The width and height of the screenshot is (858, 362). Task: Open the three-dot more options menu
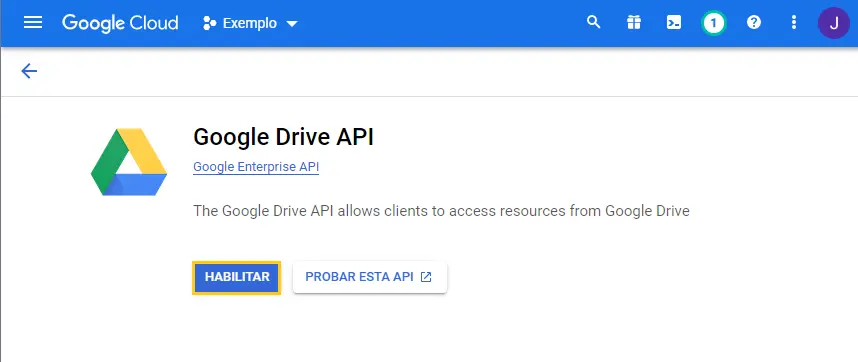[x=794, y=22]
